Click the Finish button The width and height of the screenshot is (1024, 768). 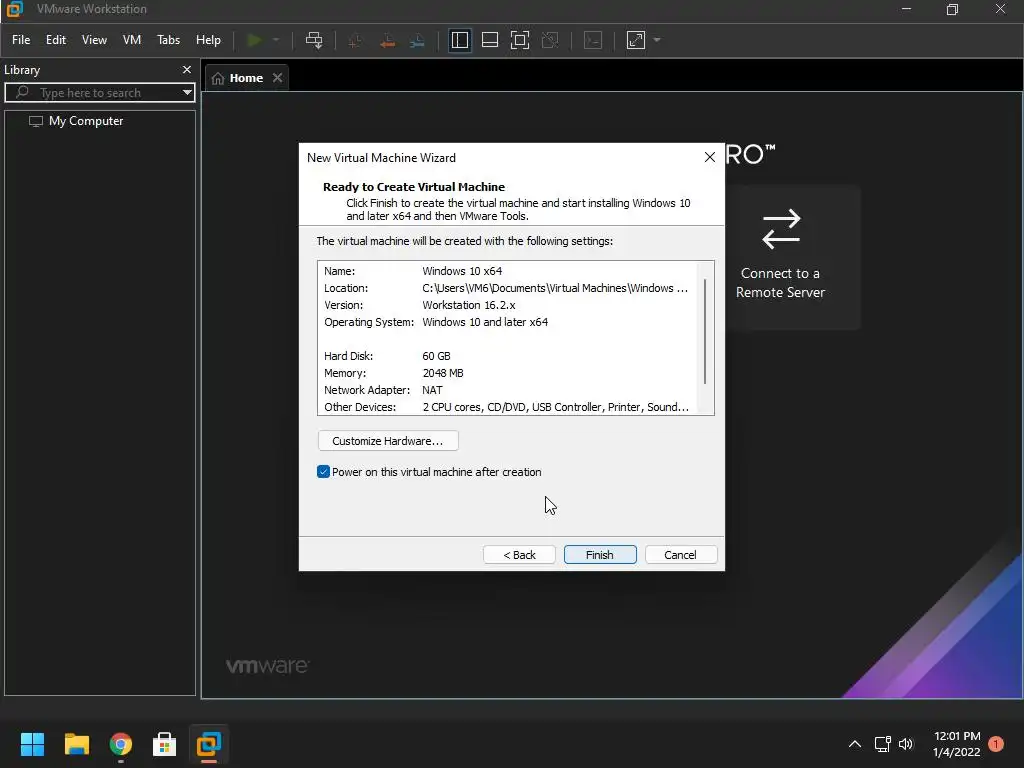pyautogui.click(x=600, y=554)
